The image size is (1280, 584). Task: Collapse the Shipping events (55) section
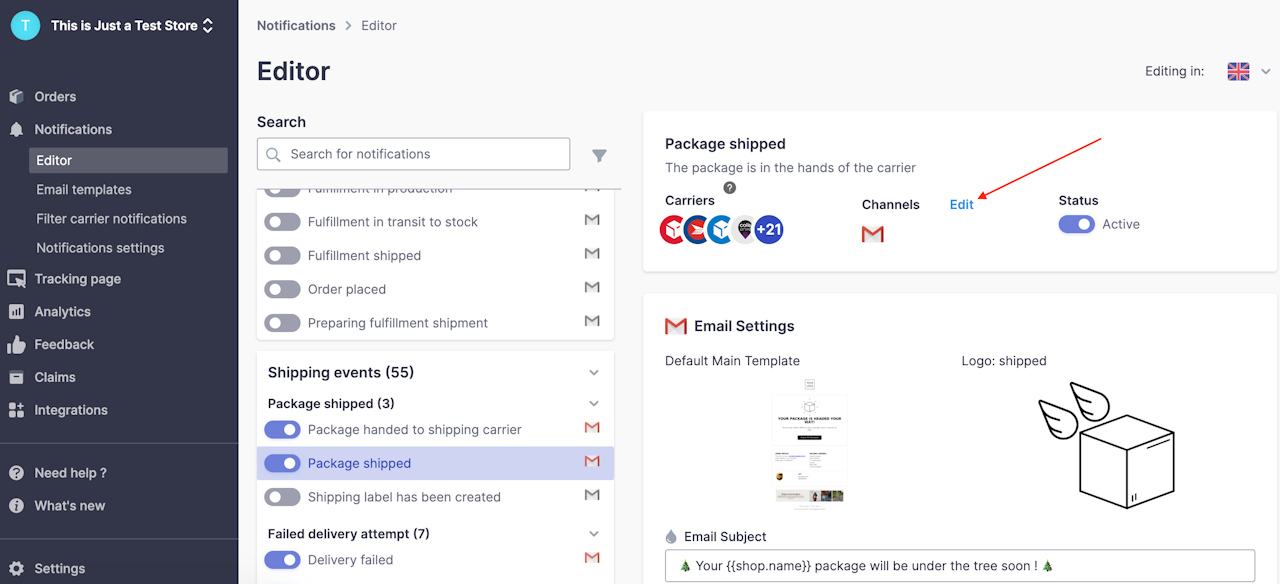(594, 373)
